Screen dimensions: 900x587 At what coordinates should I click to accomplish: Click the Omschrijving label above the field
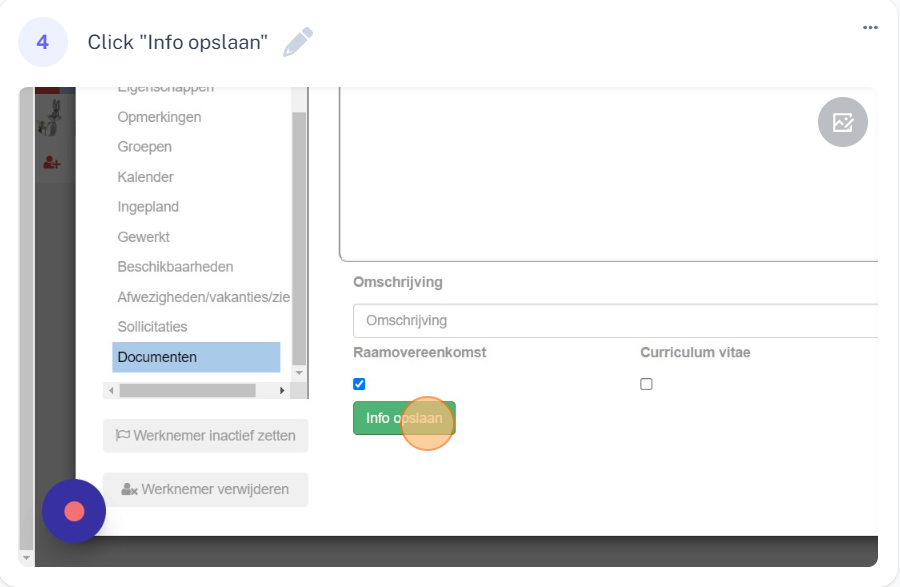point(398,282)
